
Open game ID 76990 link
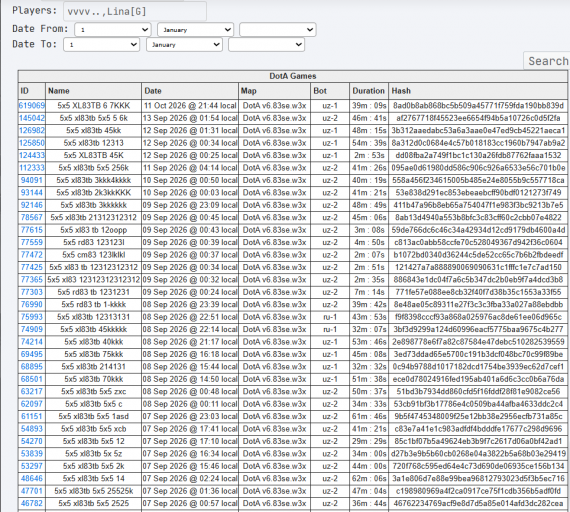[32, 304]
